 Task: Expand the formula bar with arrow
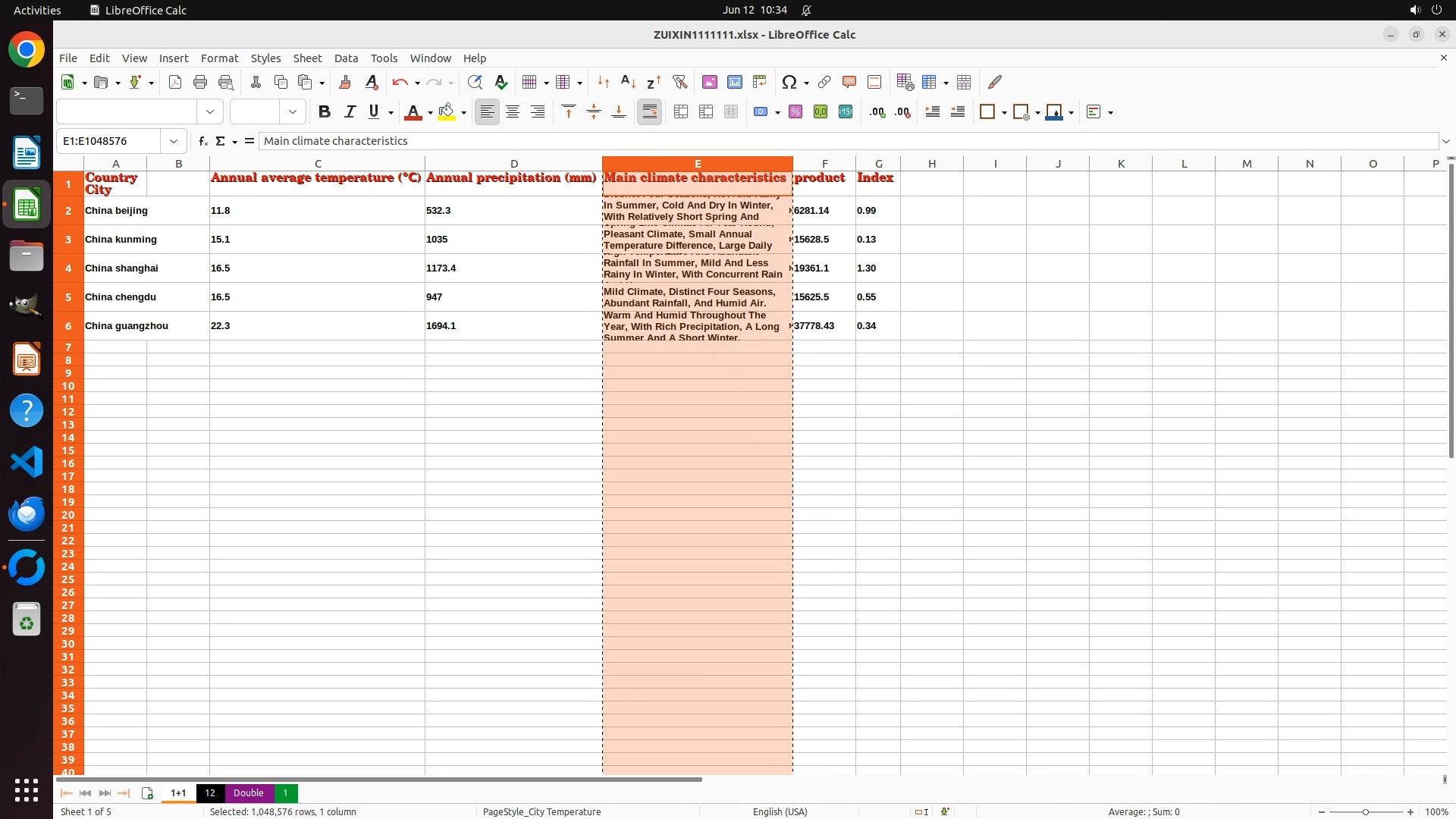[x=1446, y=141]
